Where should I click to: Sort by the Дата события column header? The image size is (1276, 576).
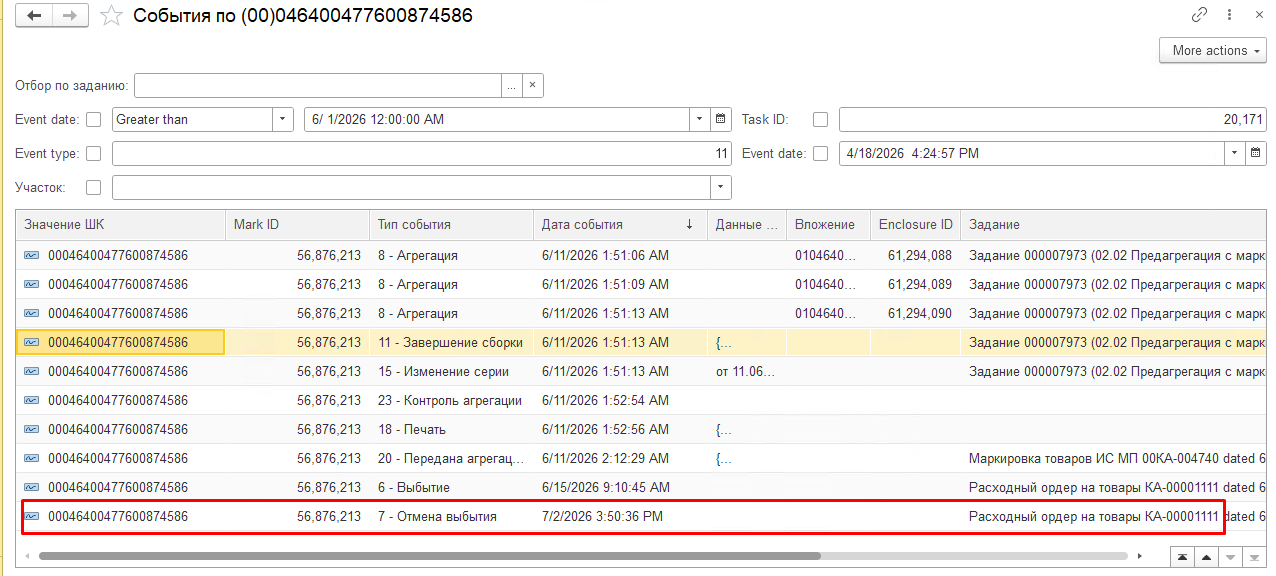click(620, 225)
